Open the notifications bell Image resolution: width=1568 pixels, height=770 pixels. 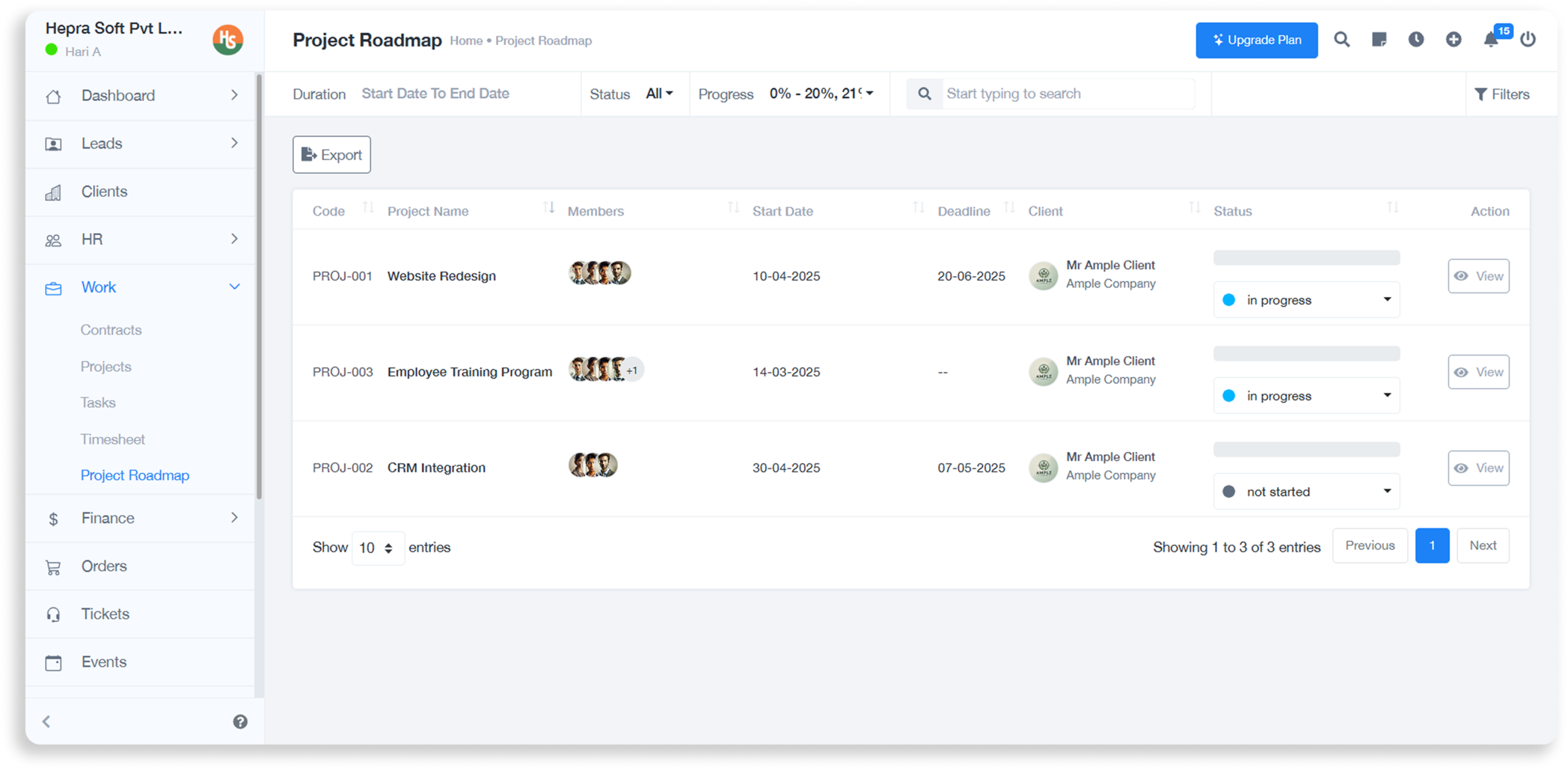click(1491, 40)
